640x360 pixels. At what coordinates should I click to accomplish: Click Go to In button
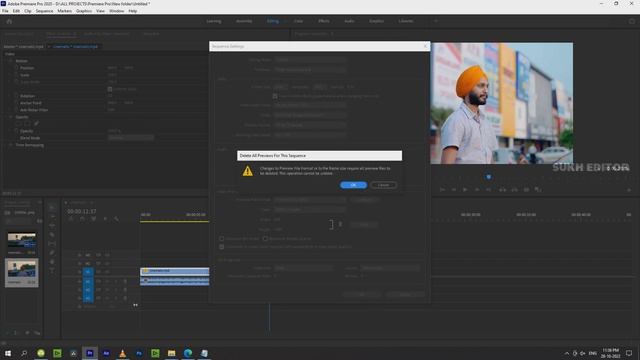442,190
